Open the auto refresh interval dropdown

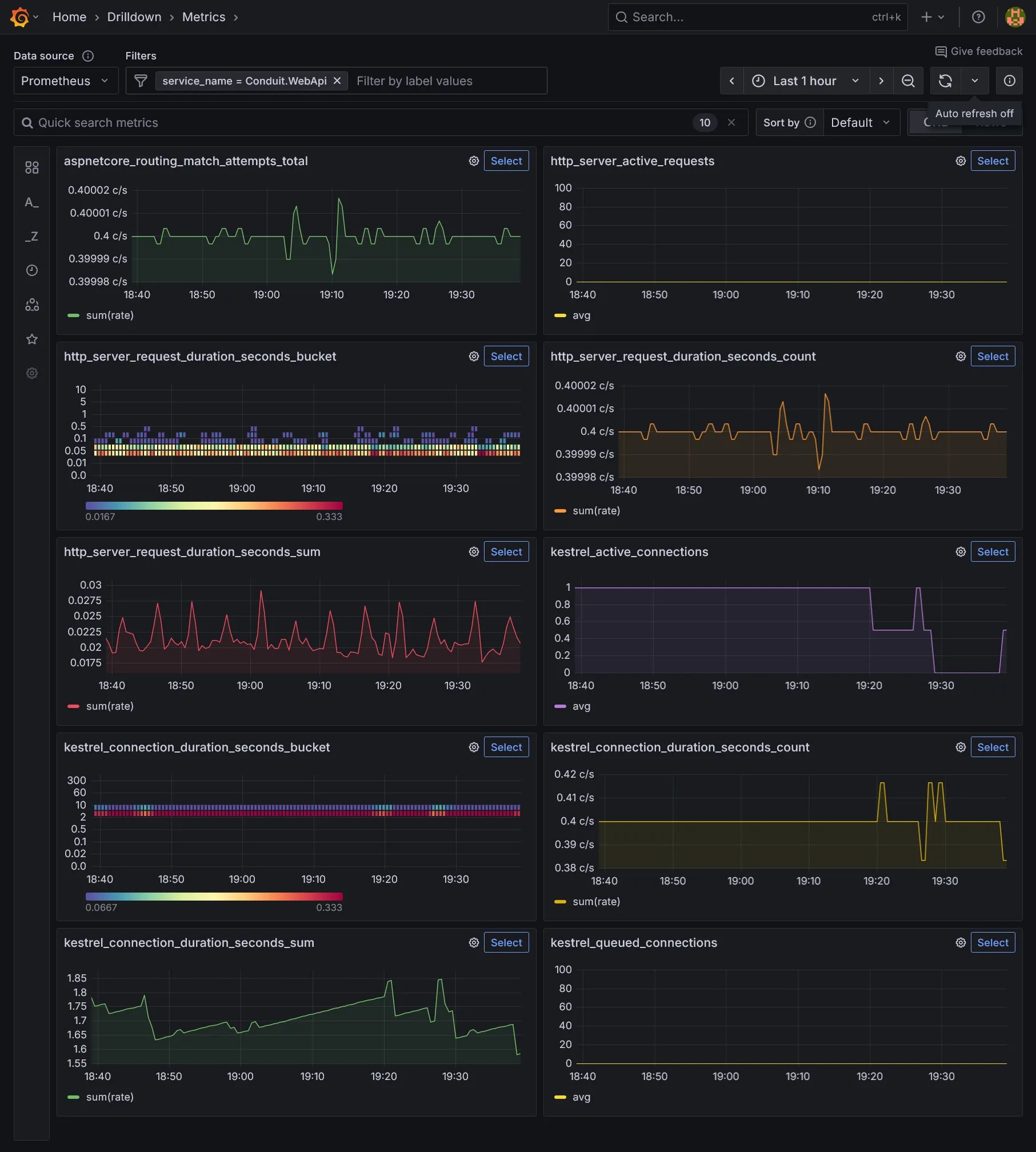[x=975, y=81]
